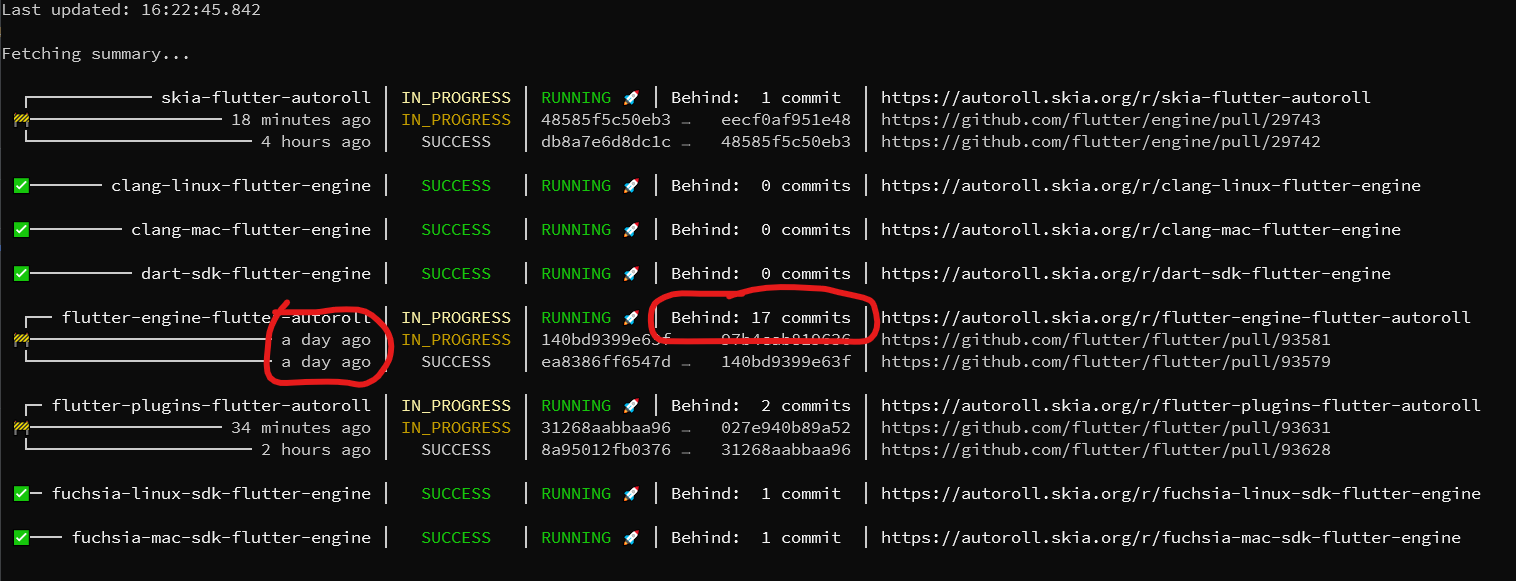This screenshot has width=1516, height=581.
Task: Click 'RUNNING' text in dart-sdk-flutter-engine row
Action: pyautogui.click(x=576, y=274)
